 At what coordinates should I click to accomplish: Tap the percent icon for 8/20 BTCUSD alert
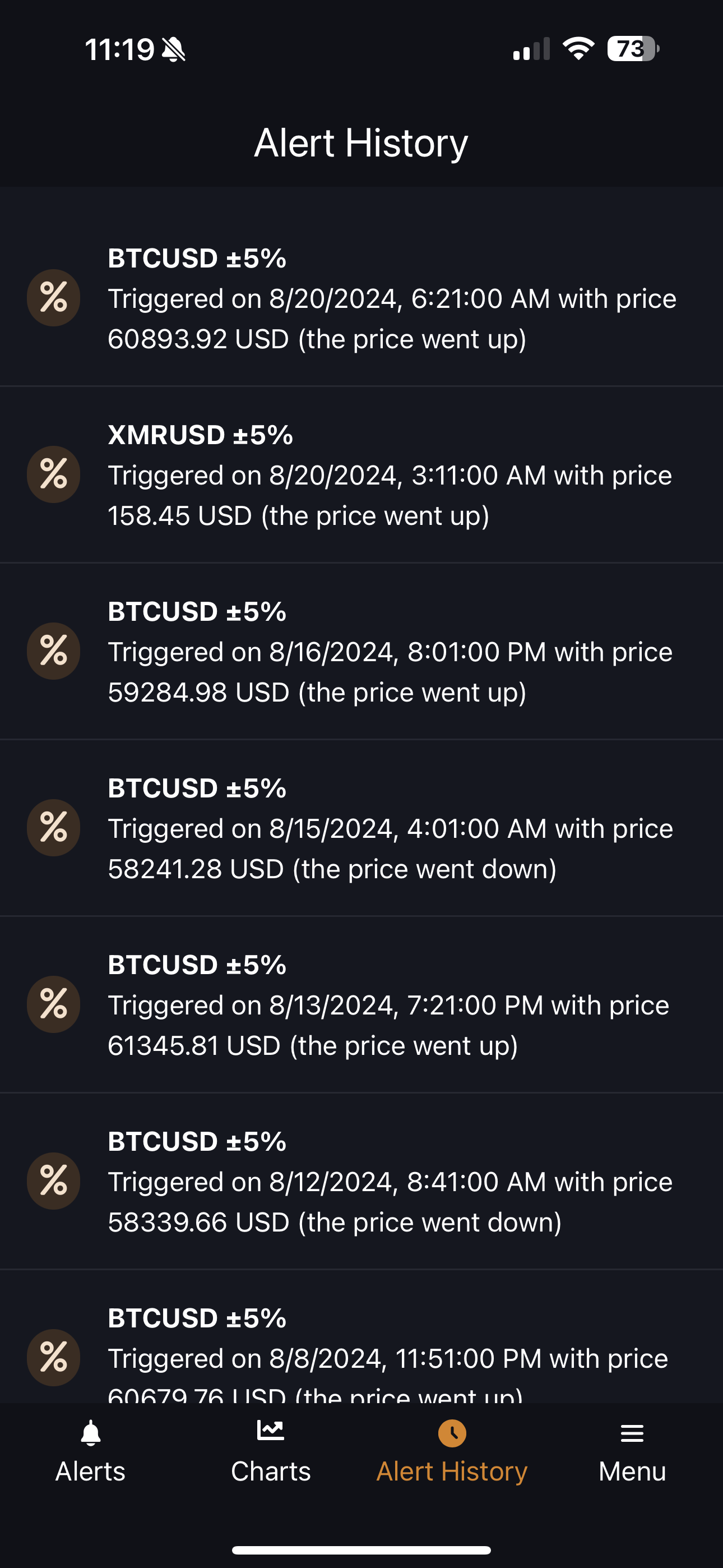click(54, 298)
